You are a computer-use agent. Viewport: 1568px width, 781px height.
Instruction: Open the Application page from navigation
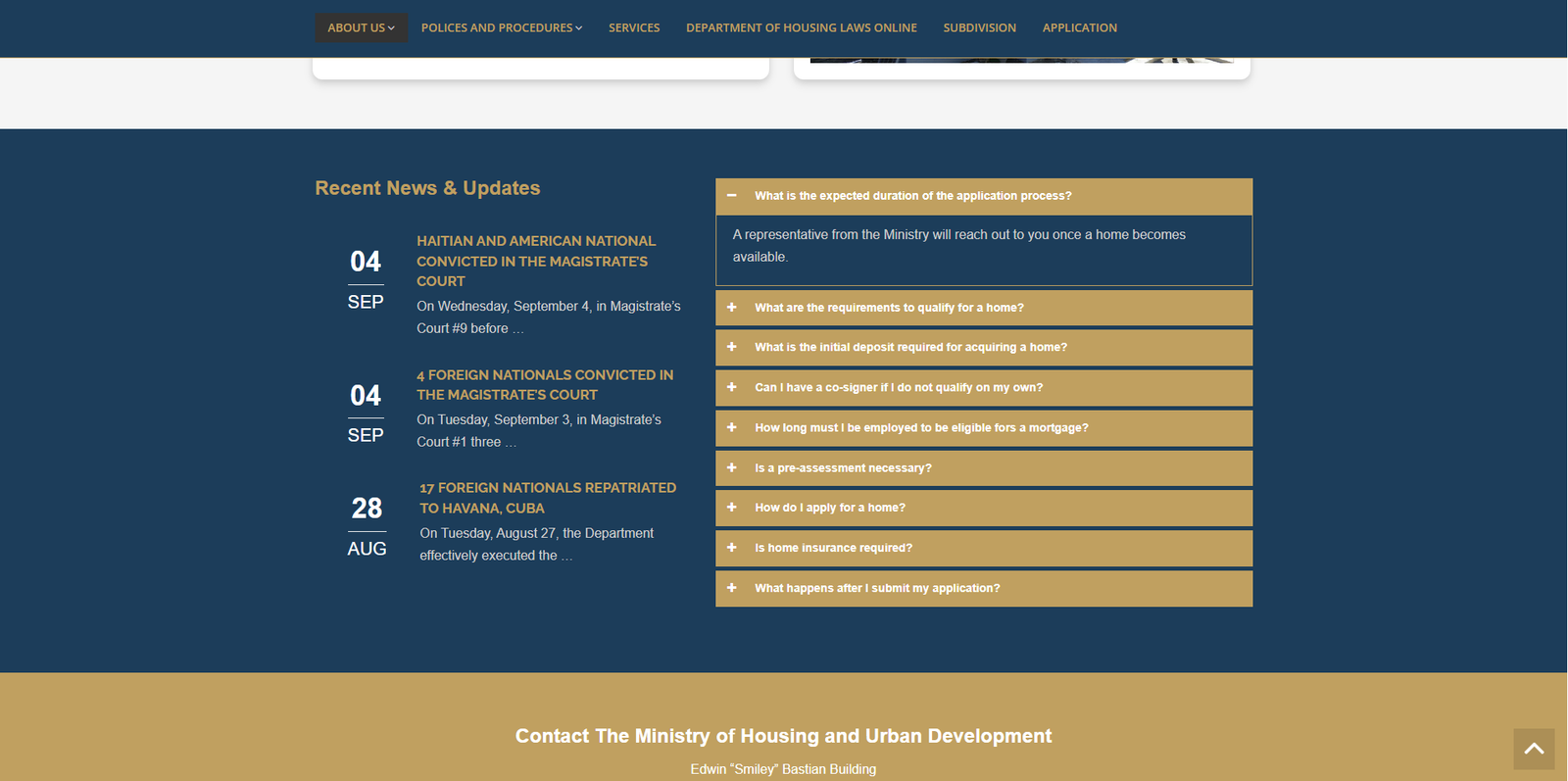1079,27
